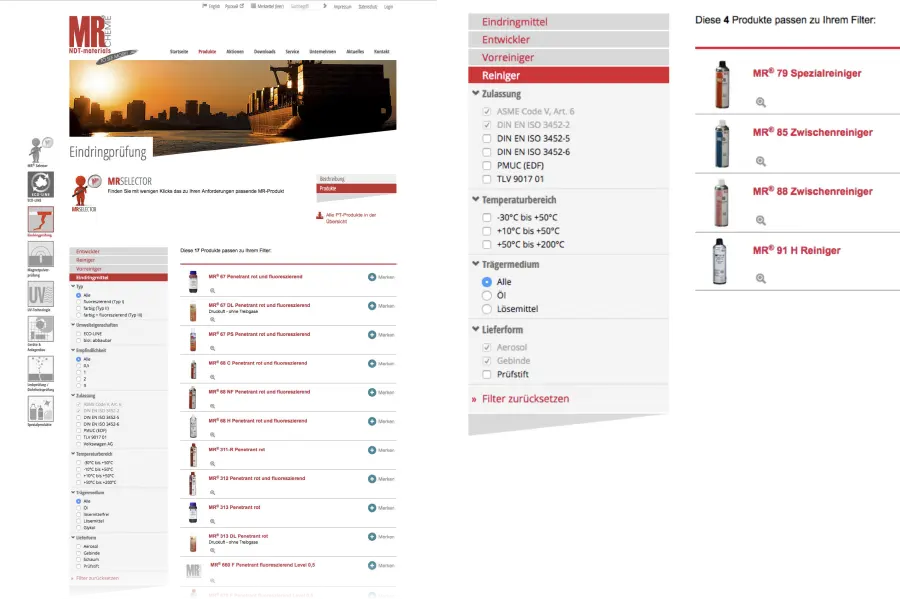Collapse Trägermedium section in small filter panel

(x=73, y=492)
